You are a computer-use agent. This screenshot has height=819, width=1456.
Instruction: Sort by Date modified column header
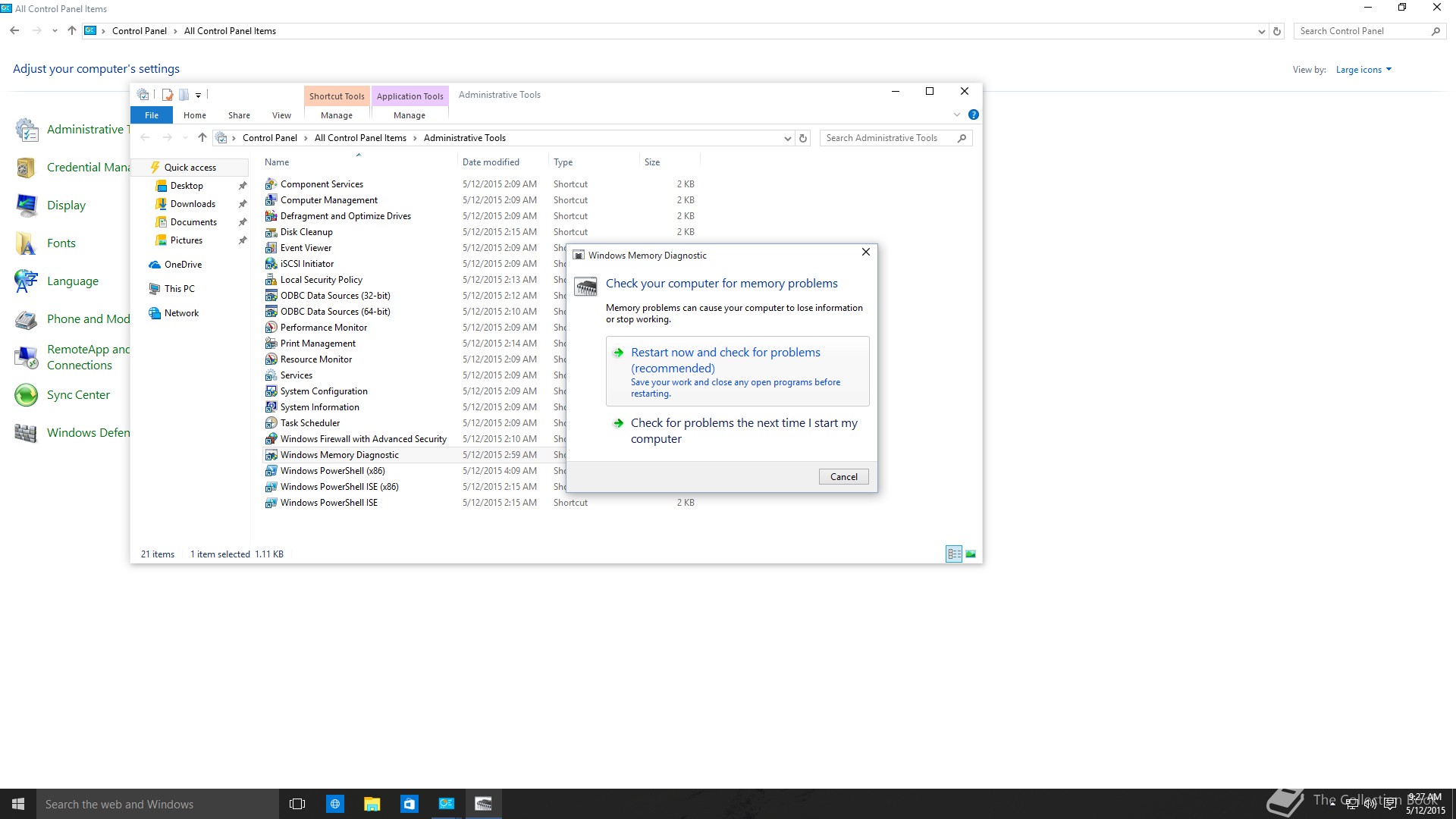[x=503, y=162]
